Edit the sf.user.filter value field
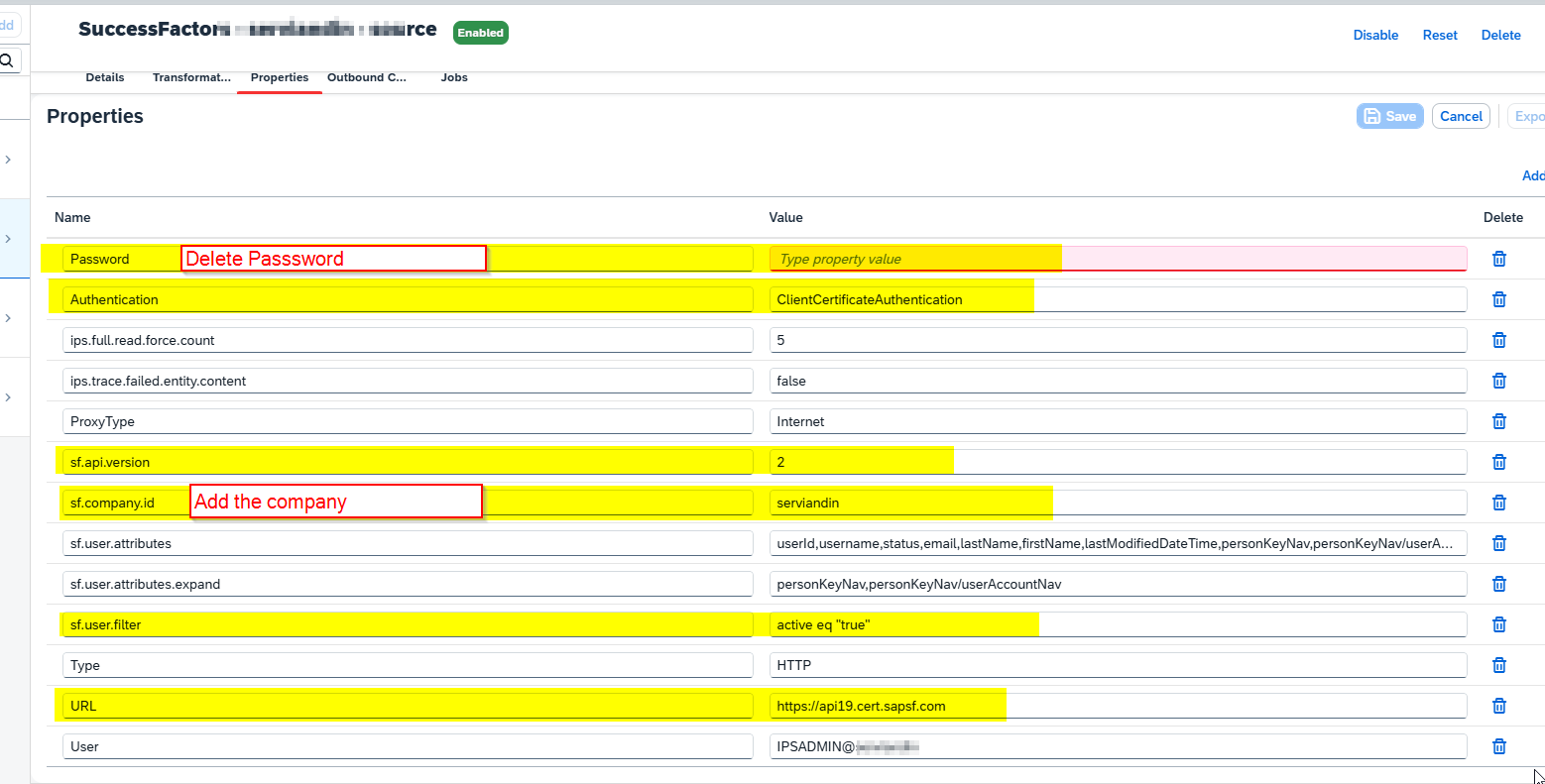This screenshot has height=784, width=1545. pos(1118,624)
